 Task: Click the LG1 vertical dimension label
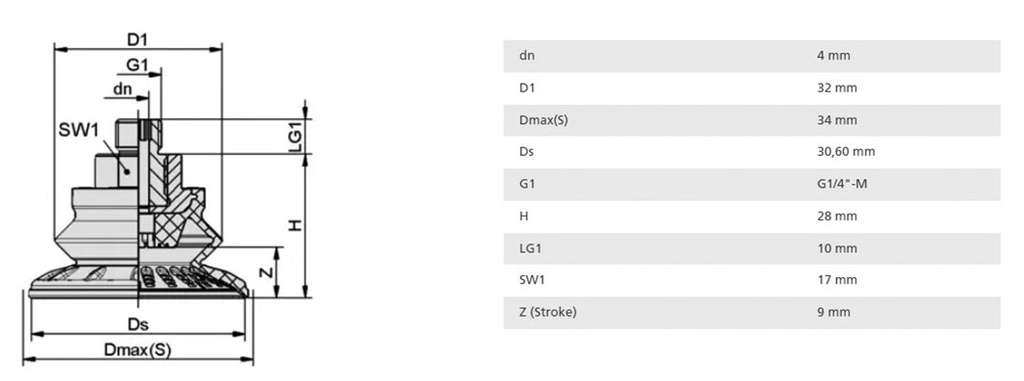pos(295,137)
